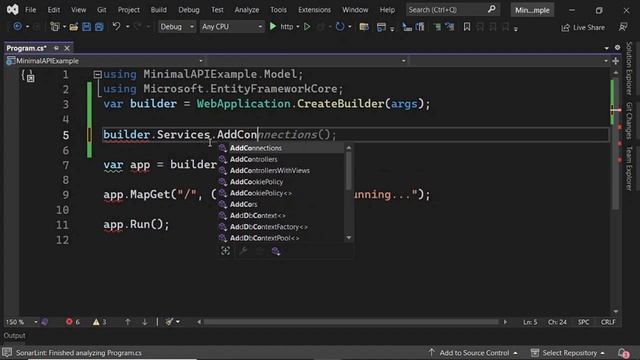Open the Debug configuration dropdown

[x=176, y=27]
